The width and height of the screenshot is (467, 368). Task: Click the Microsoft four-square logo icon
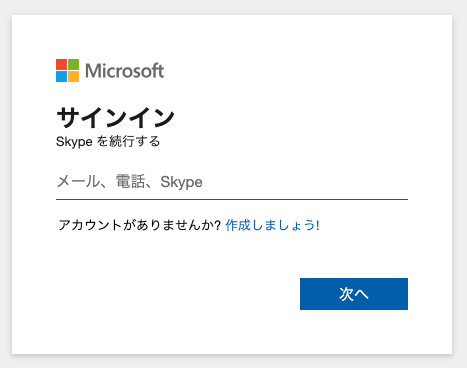67,70
